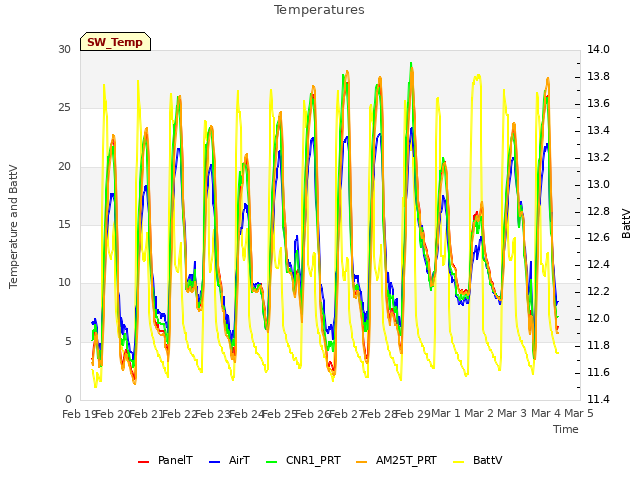Viewport: 640px width, 480px height.
Task: Click the 'Temperature and BattV' axis label
Action: [x=13, y=227]
